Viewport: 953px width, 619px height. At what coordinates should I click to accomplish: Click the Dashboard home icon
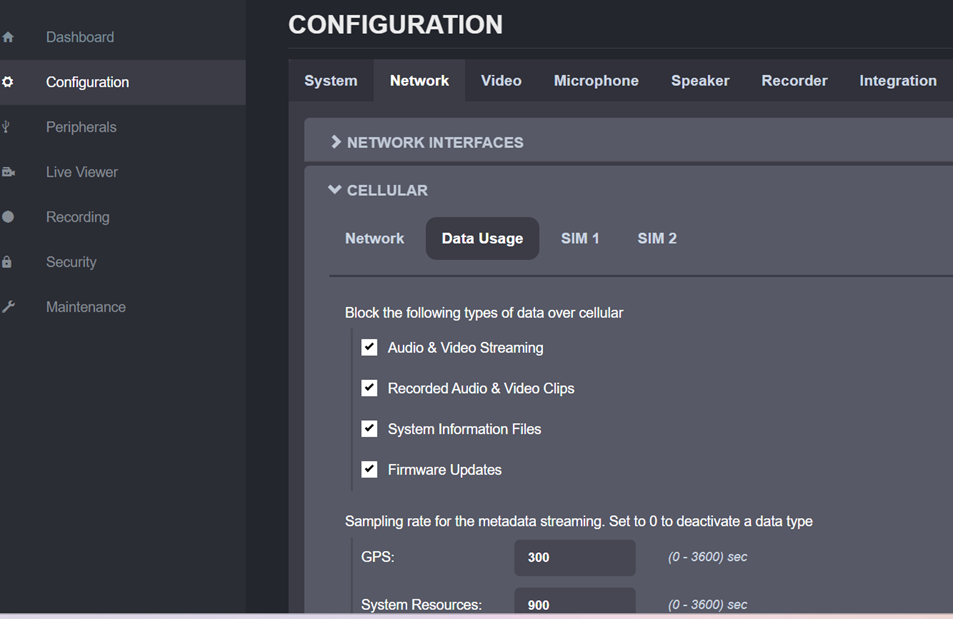8,37
